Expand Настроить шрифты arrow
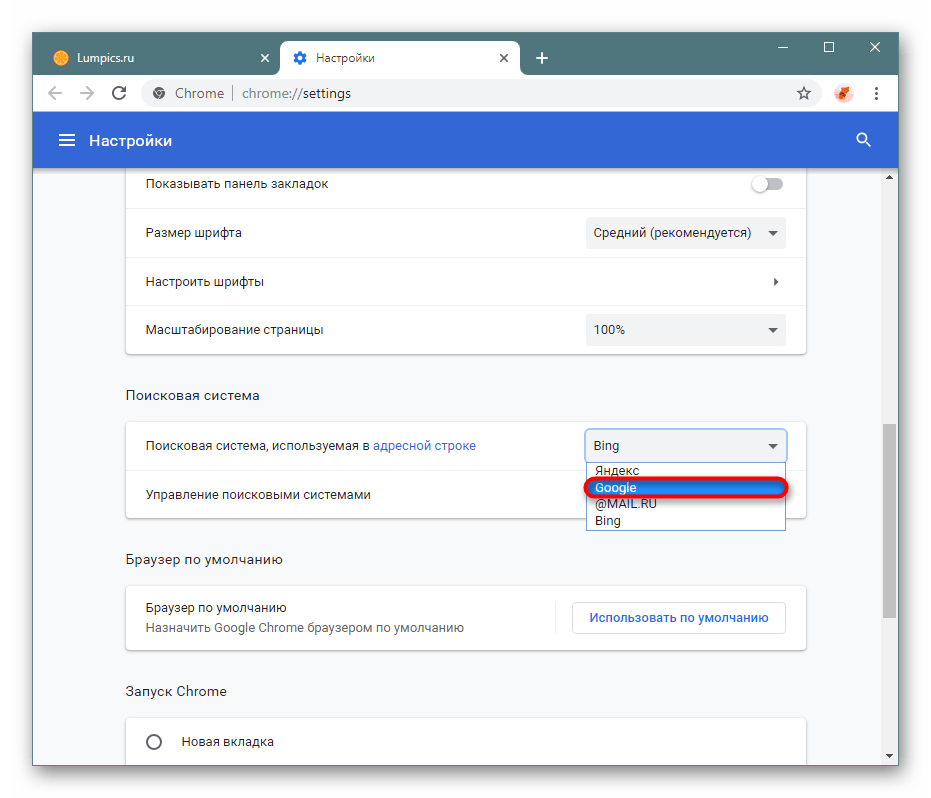 tap(775, 281)
